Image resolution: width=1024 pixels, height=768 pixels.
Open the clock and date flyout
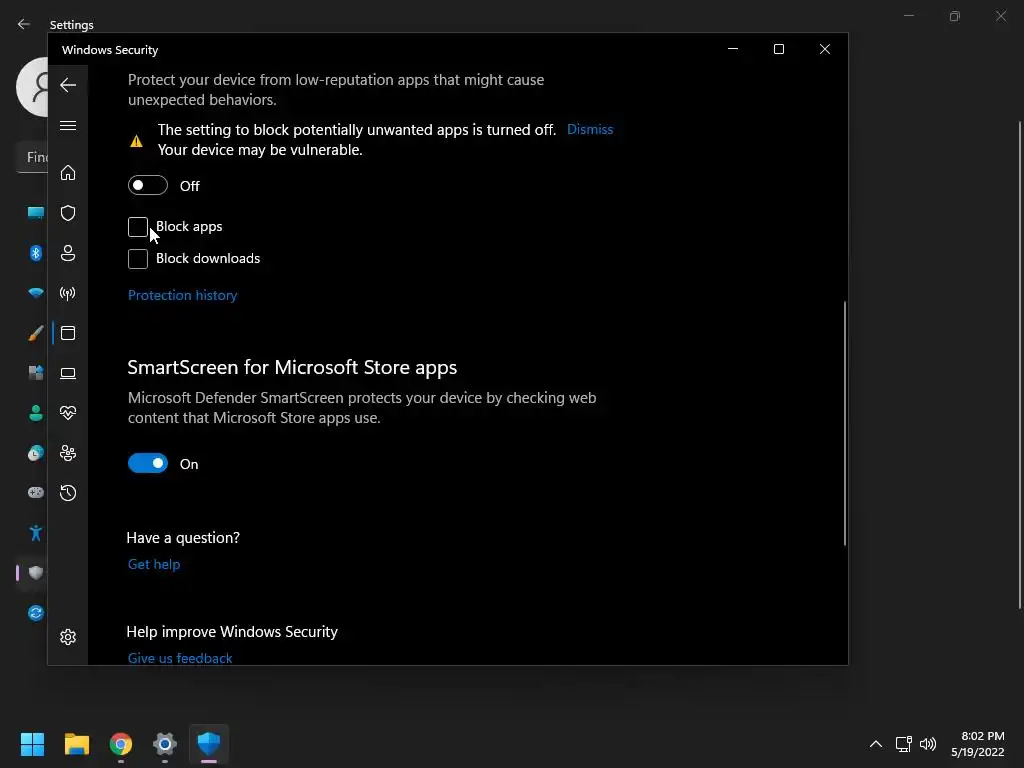point(978,744)
